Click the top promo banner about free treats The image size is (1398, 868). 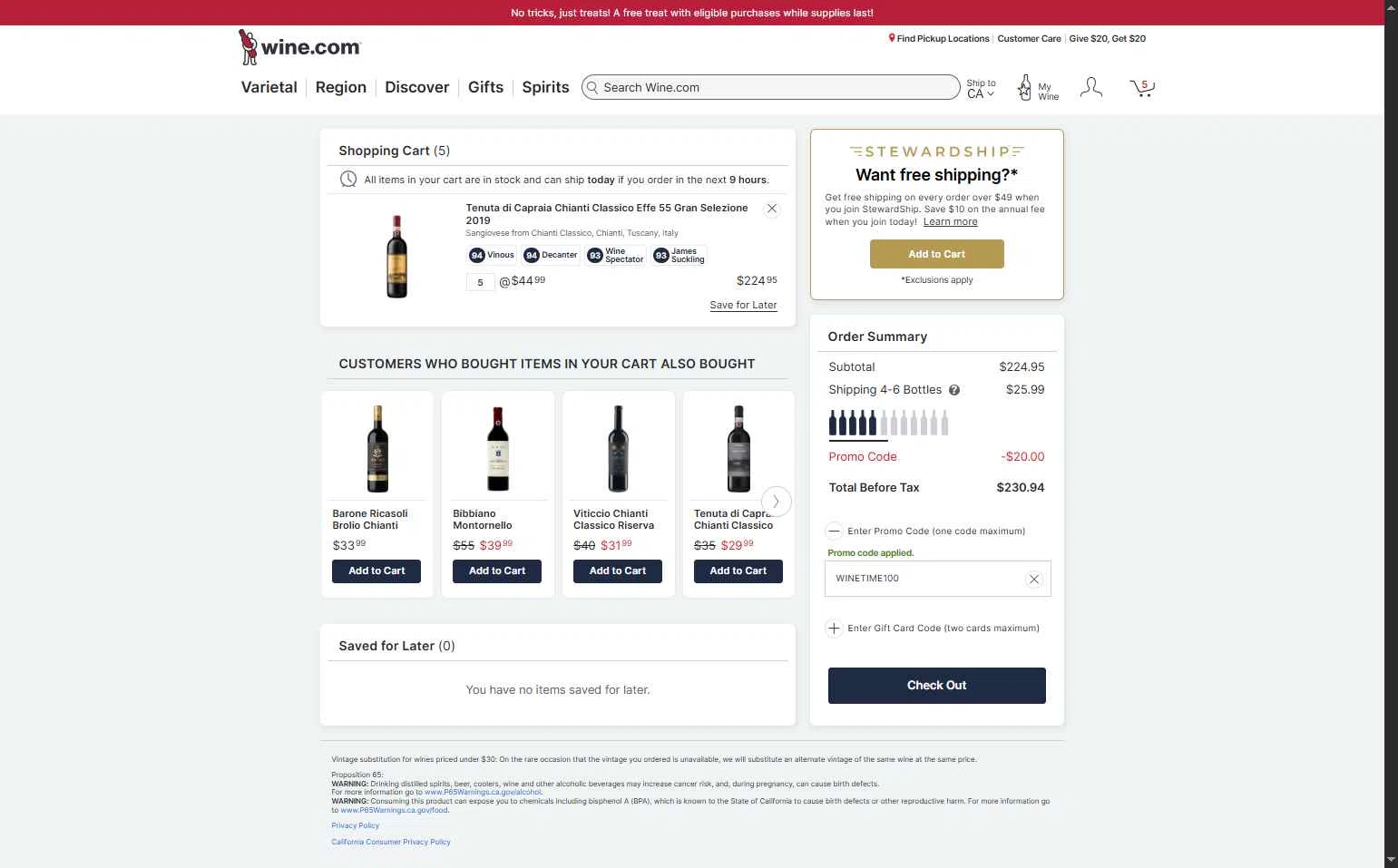(692, 13)
